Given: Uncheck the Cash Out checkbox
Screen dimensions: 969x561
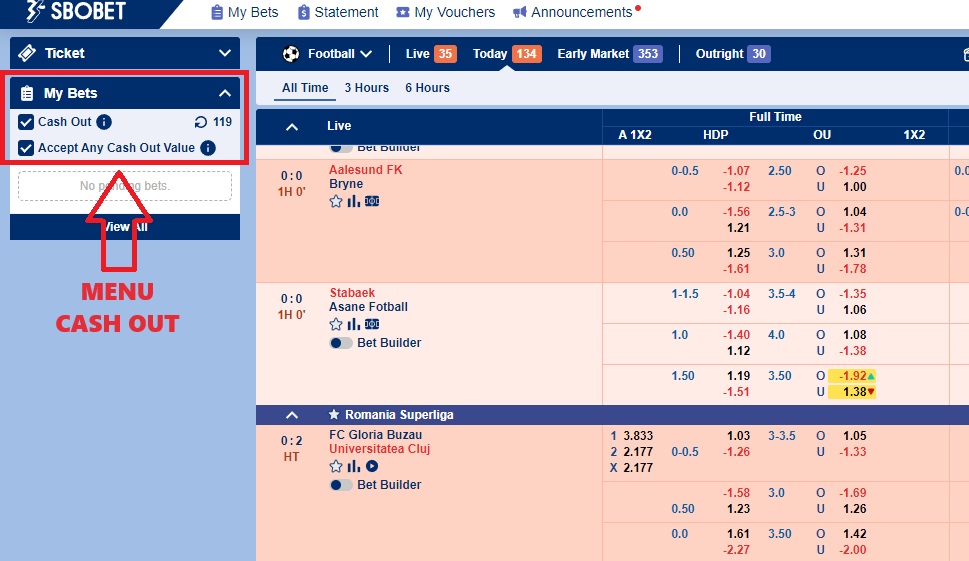Looking at the screenshot, I should tap(26, 122).
